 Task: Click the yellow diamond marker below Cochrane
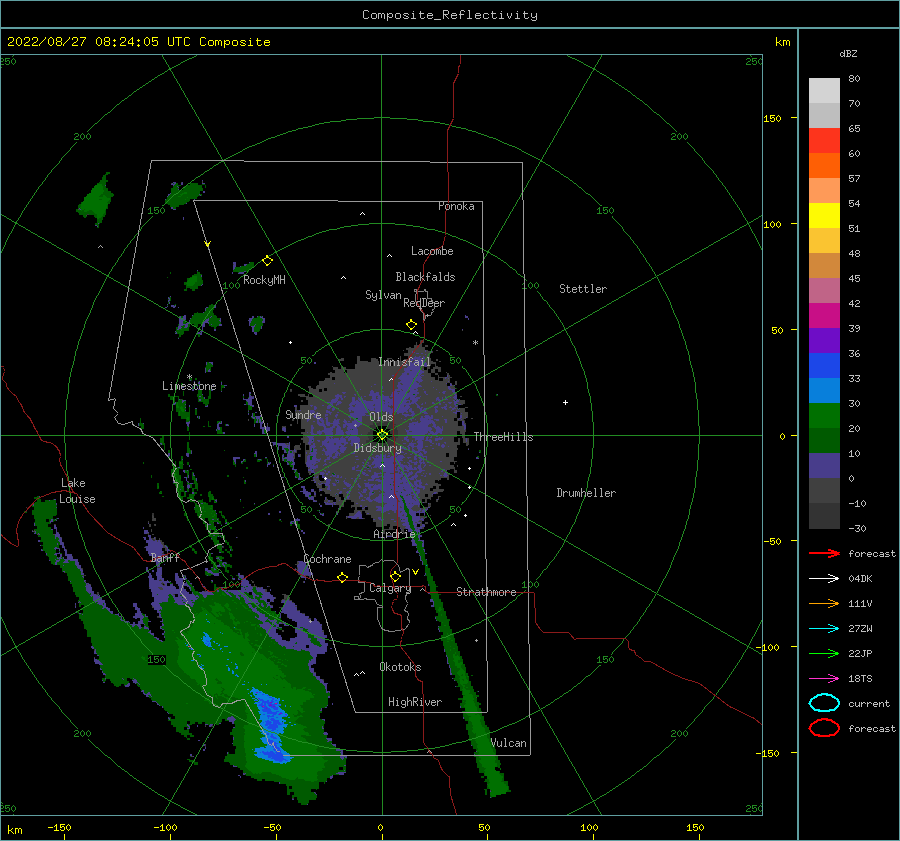[x=343, y=577]
